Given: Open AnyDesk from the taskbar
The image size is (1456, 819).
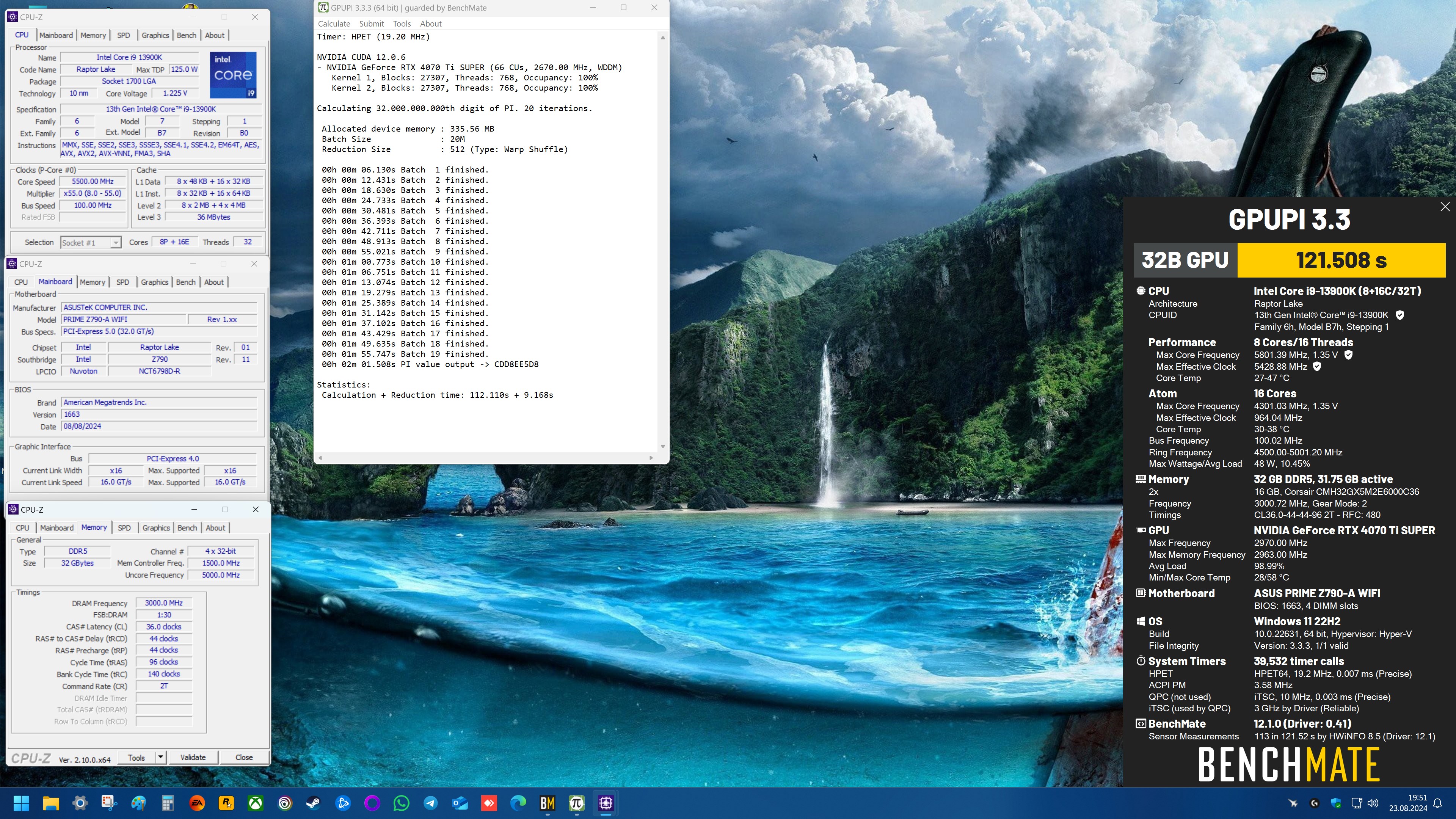Looking at the screenshot, I should coord(489,803).
